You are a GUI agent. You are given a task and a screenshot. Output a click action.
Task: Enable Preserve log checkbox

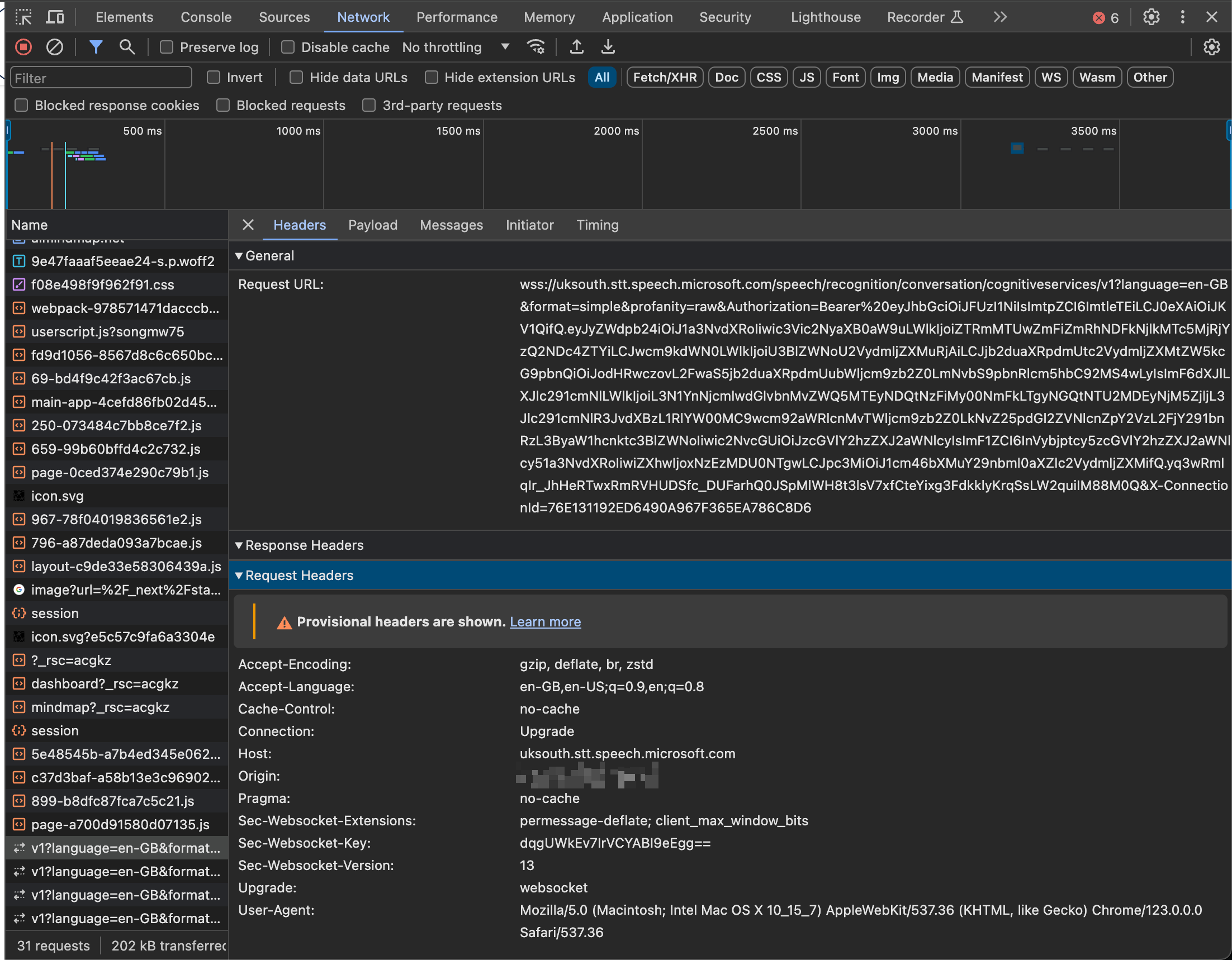coord(167,47)
